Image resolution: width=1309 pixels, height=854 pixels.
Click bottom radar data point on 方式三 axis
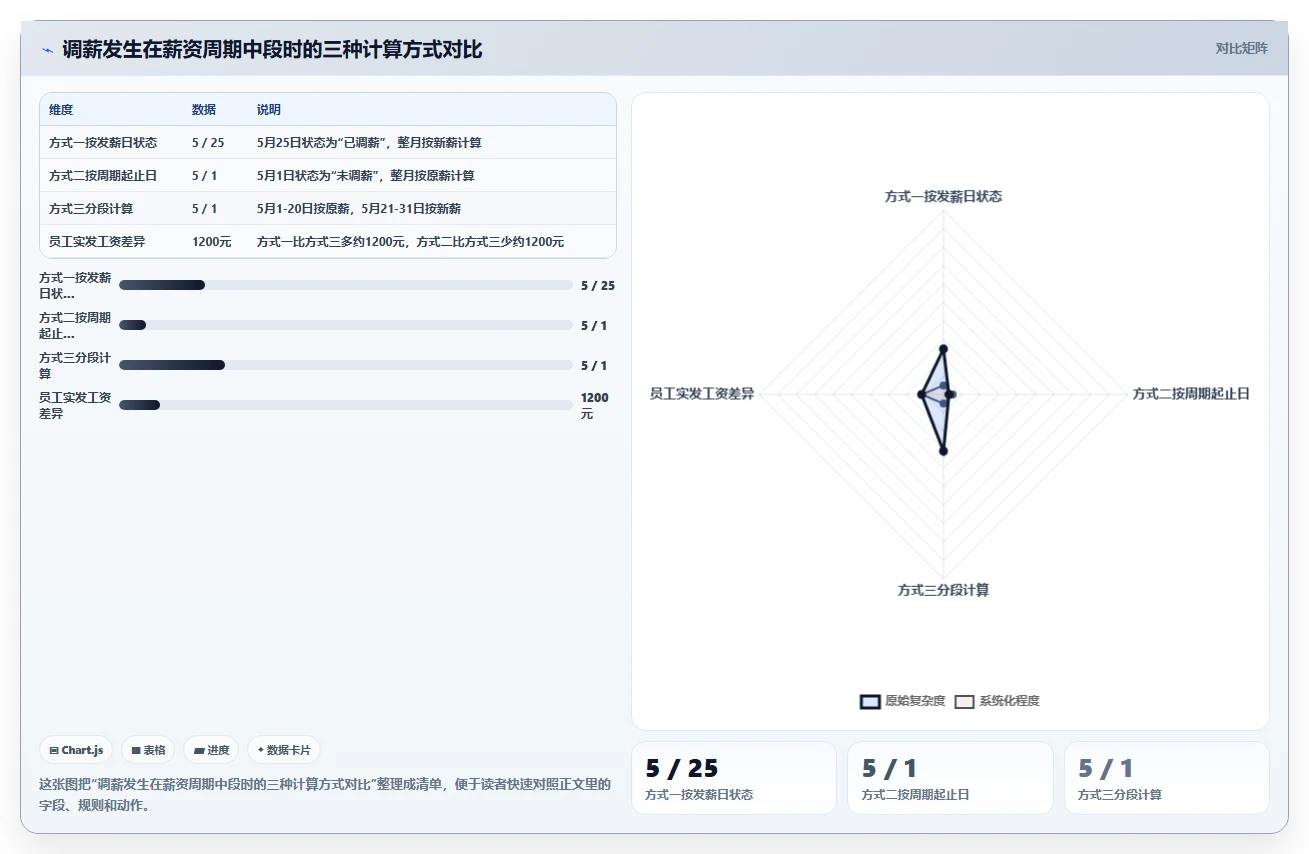(943, 452)
